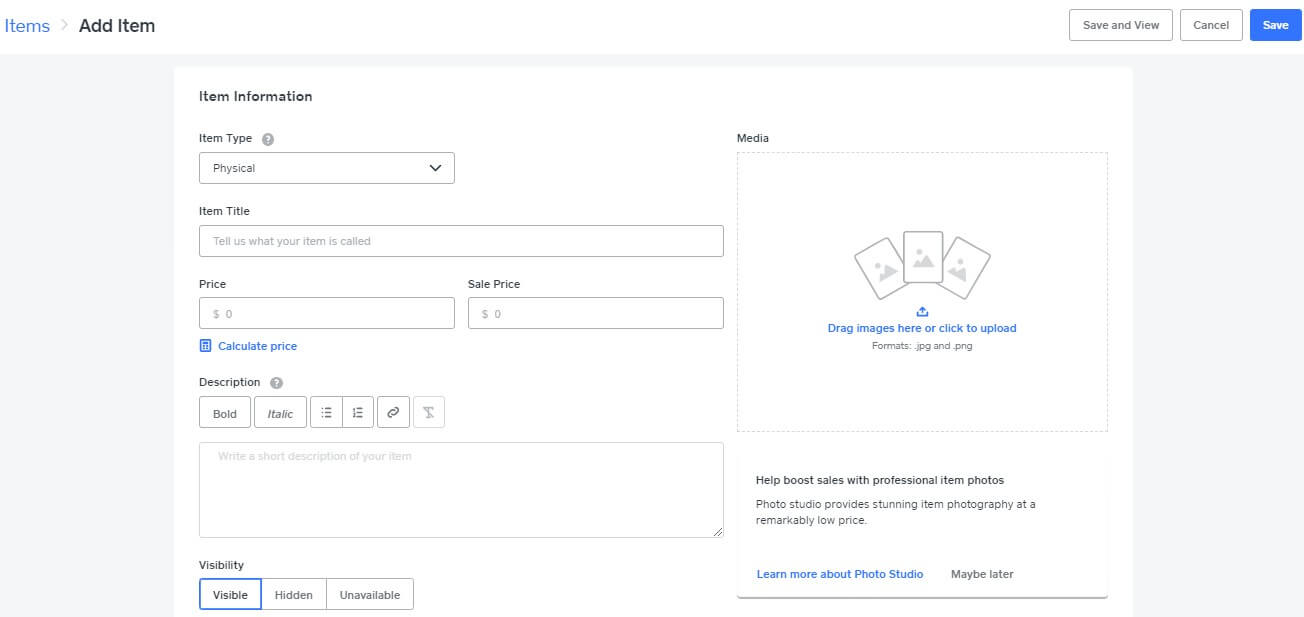
Task: Dismiss the photo promo with Maybe later
Action: click(x=983, y=574)
